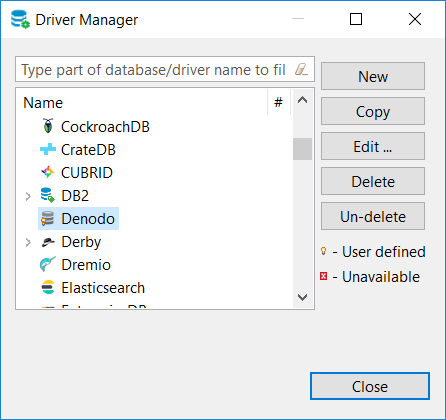Image resolution: width=446 pixels, height=420 pixels.
Task: Click the Denodo database icon
Action: 47,218
